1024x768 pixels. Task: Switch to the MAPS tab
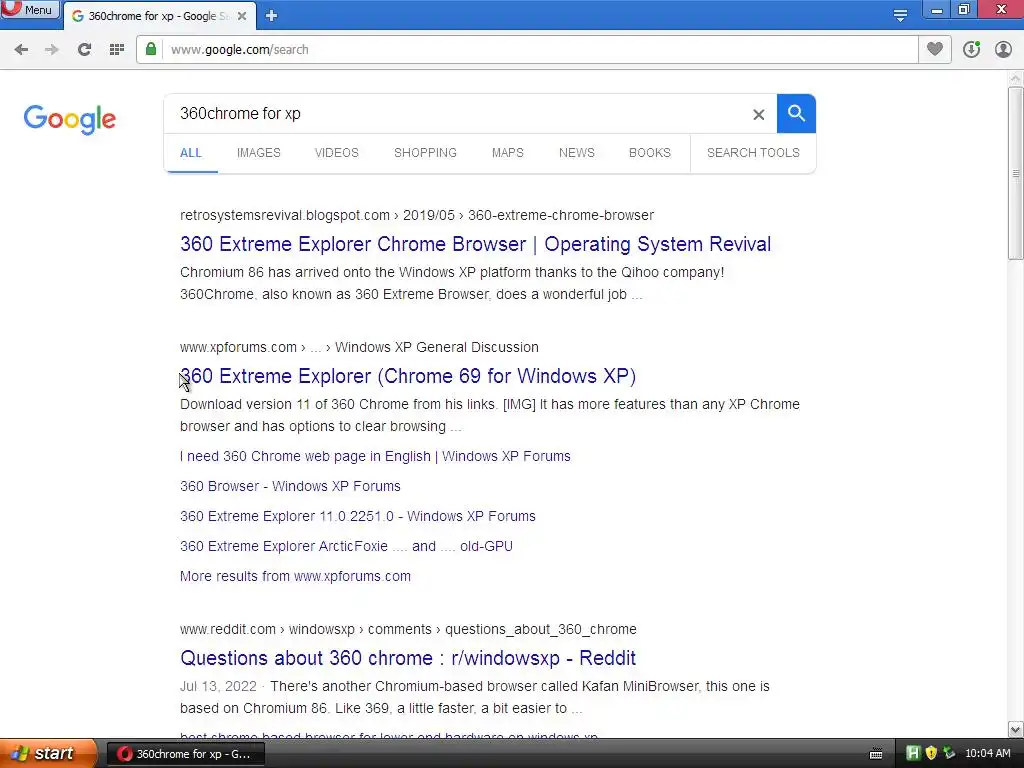507,153
